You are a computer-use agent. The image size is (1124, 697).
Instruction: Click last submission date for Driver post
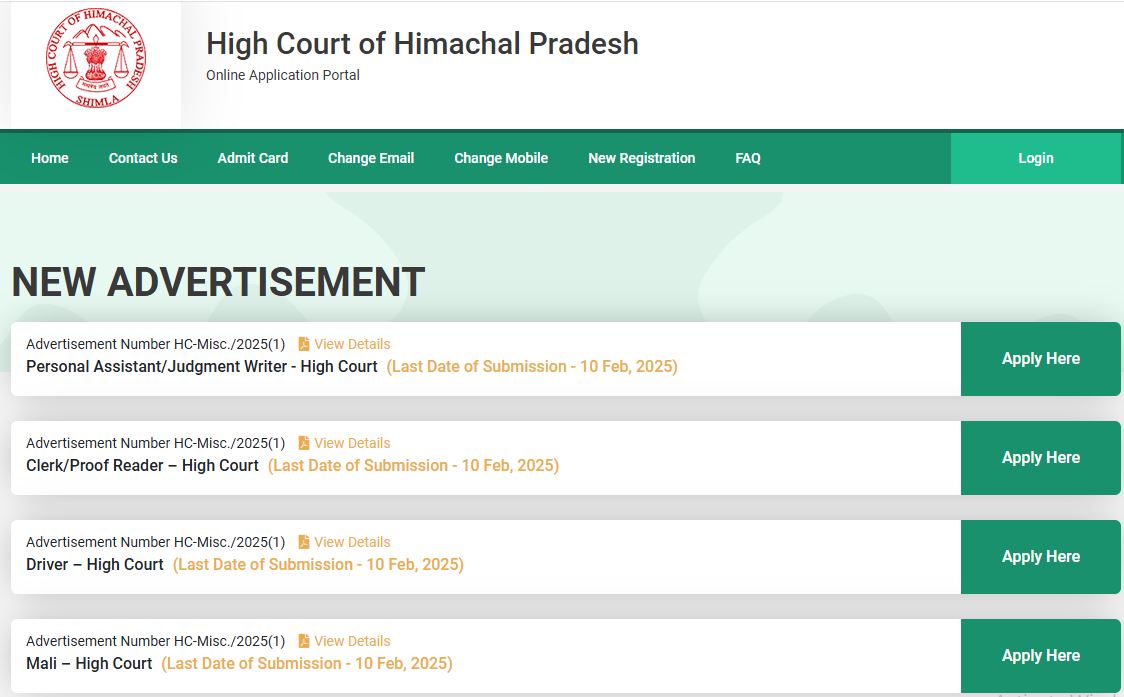point(318,564)
